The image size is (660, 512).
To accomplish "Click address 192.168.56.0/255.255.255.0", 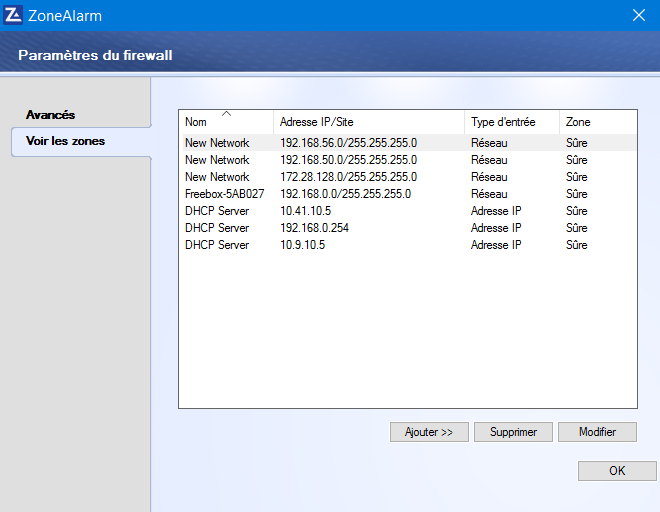I will [x=349, y=143].
